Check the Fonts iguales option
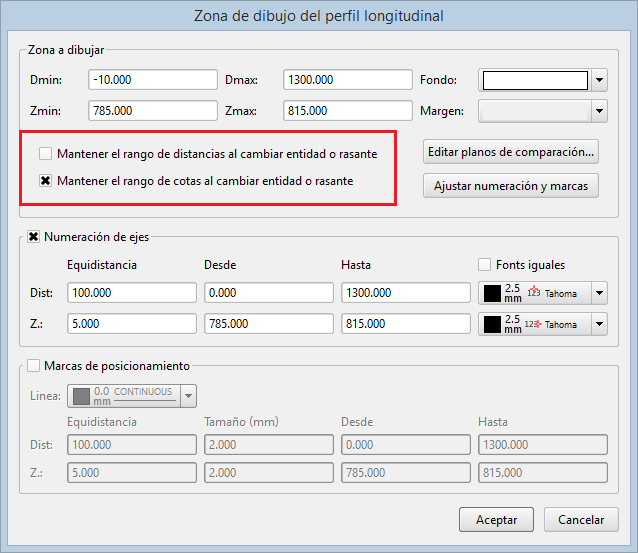The image size is (638, 553). tap(486, 265)
